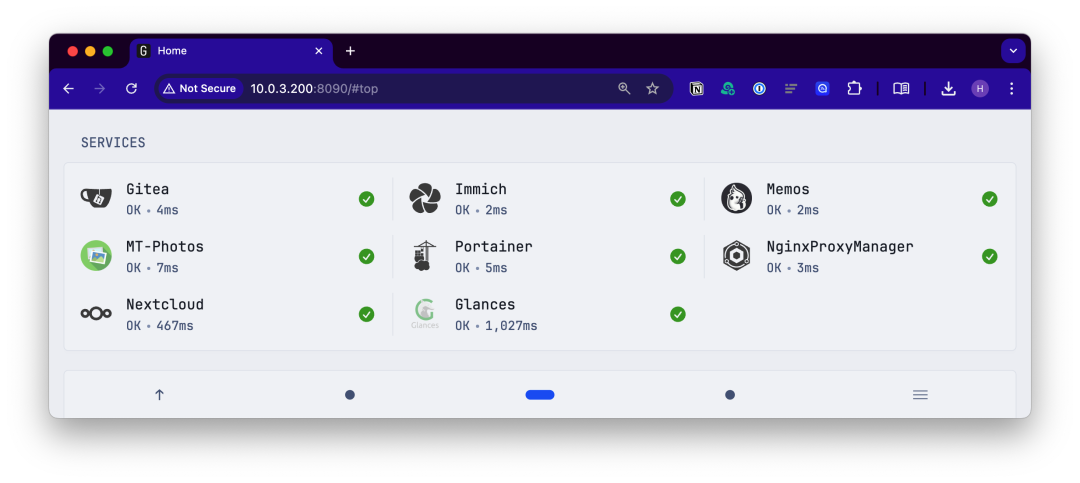Click NginxProxyManager's green status checkmark
Viewport: 1080px width, 483px height.
click(x=990, y=256)
